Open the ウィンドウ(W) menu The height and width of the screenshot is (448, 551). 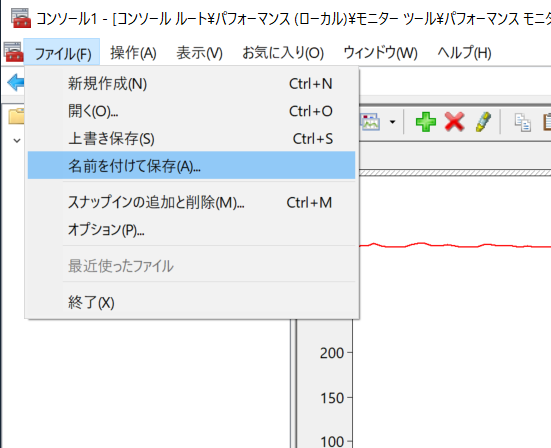380,53
